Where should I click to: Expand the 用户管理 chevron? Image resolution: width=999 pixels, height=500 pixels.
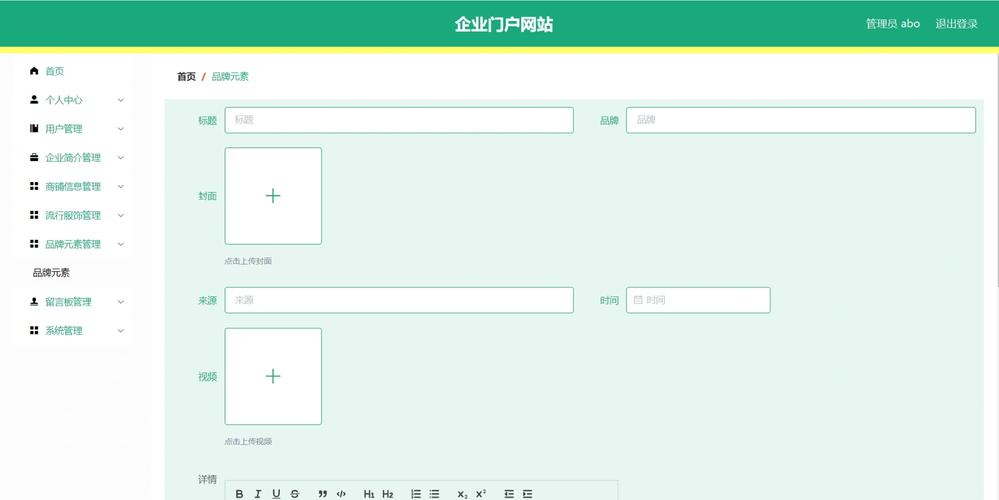[x=120, y=129]
